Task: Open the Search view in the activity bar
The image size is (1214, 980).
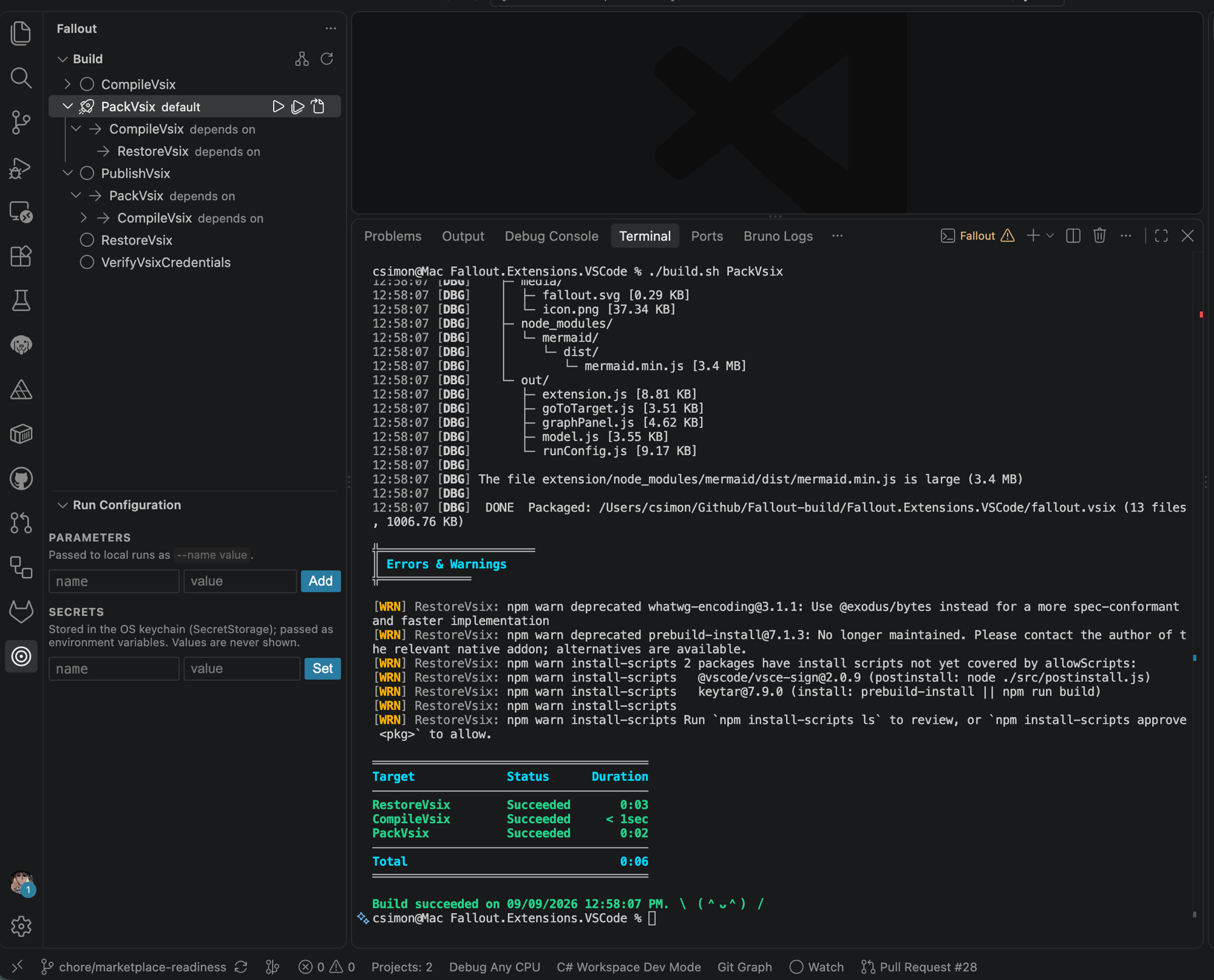Action: (21, 78)
